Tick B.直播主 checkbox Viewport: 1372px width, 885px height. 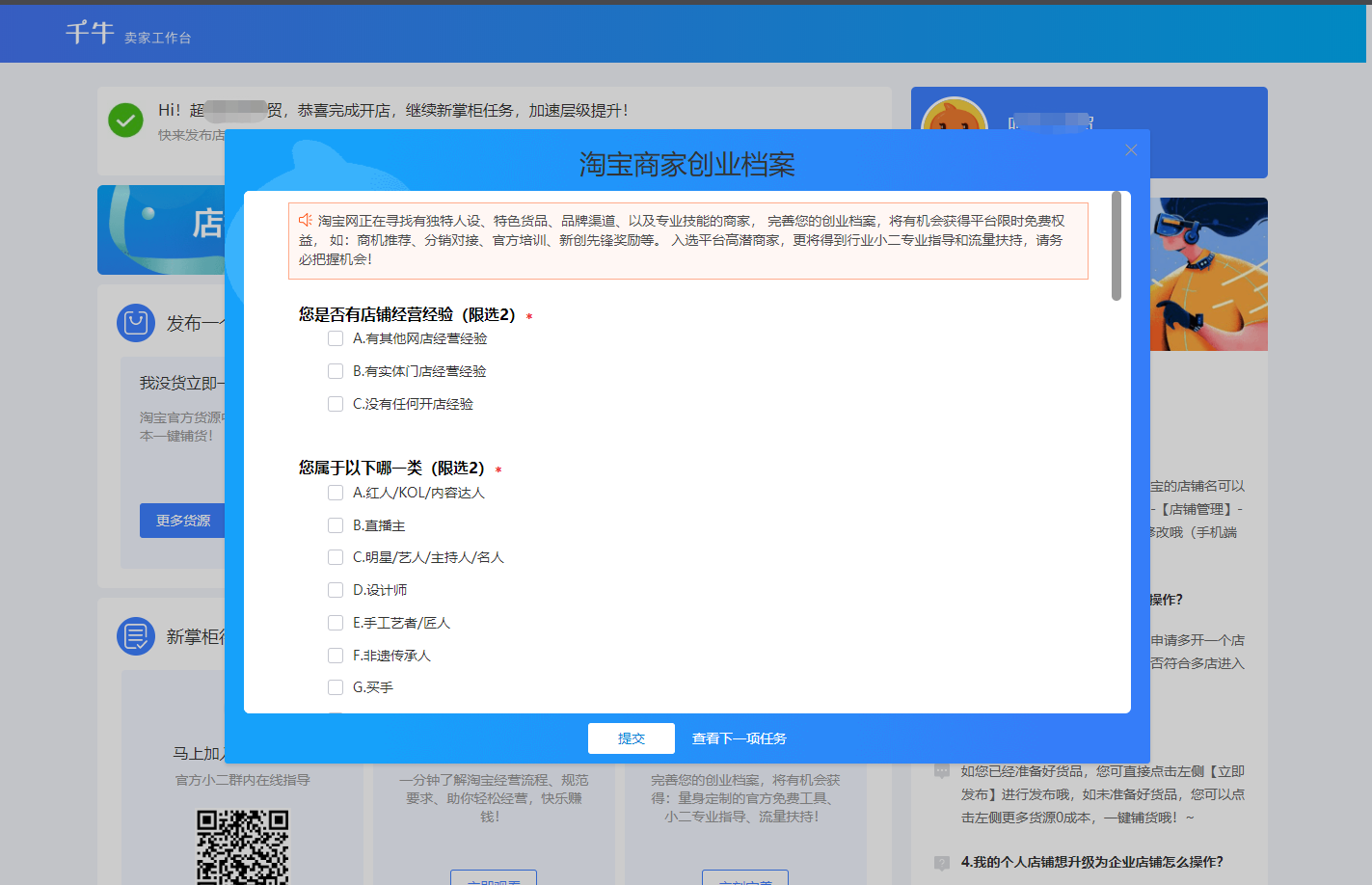(336, 525)
